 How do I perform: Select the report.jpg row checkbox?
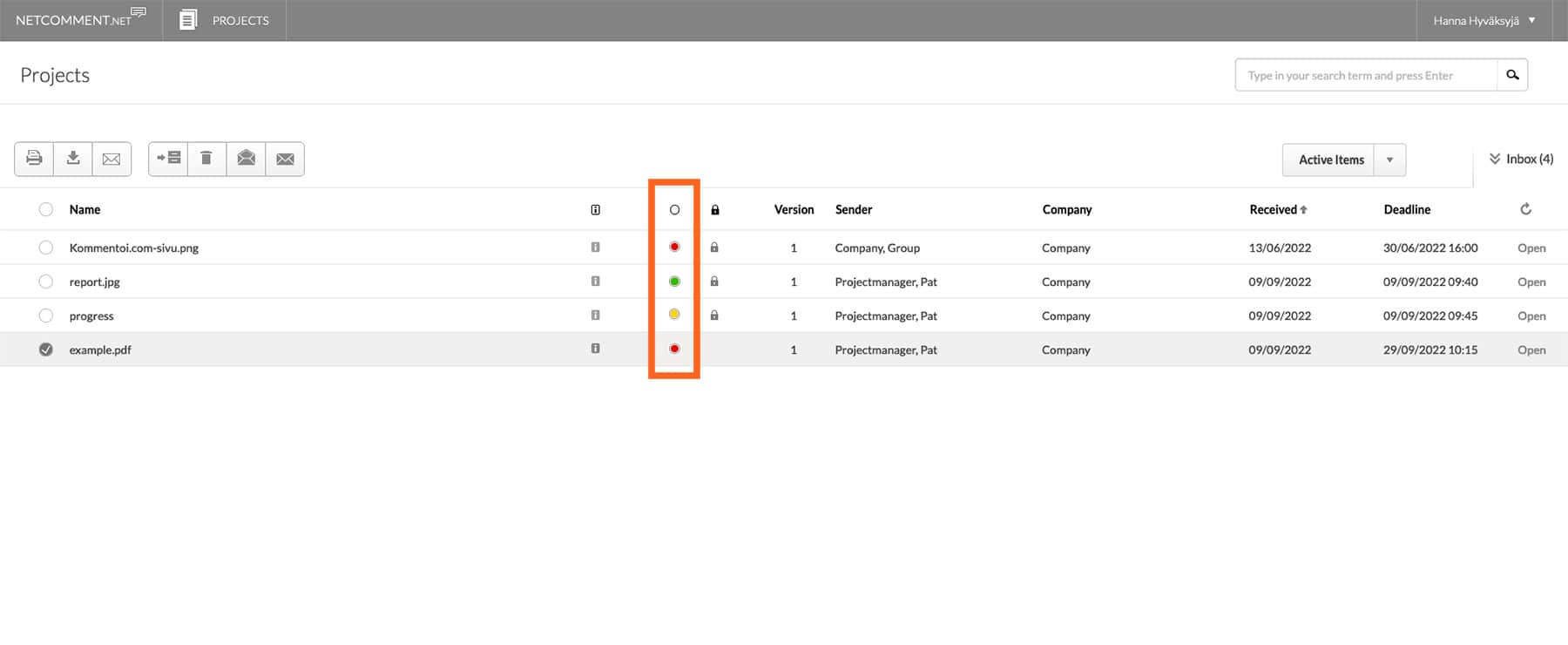[x=46, y=282]
